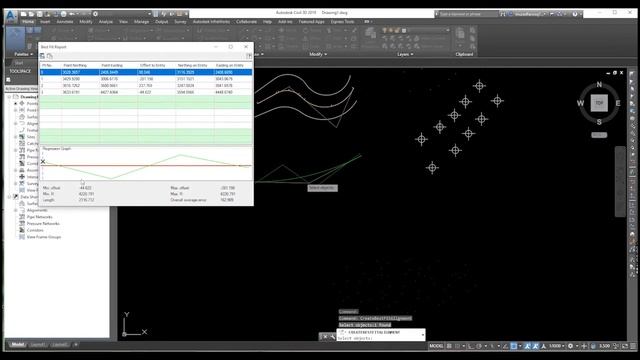Viewport: 640px width, 360px height.
Task: Open the annotation scale 1:1000 dropdown
Action: click(x=557, y=346)
